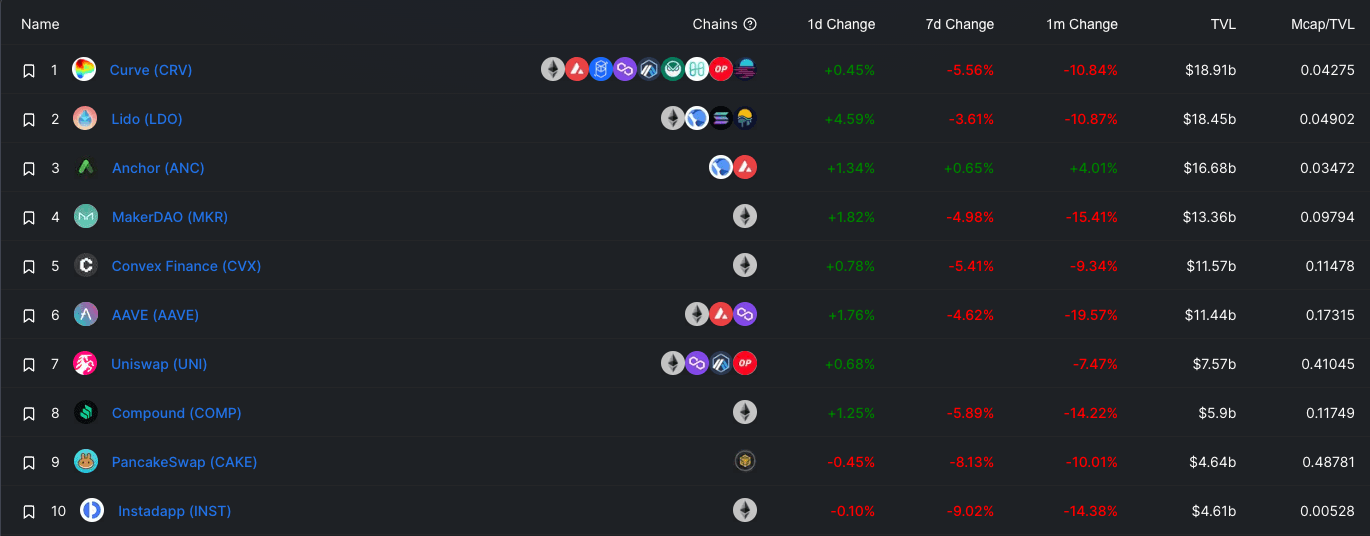Sort by Mcap/TVL column header
The height and width of the screenshot is (536, 1370).
[x=1322, y=24]
